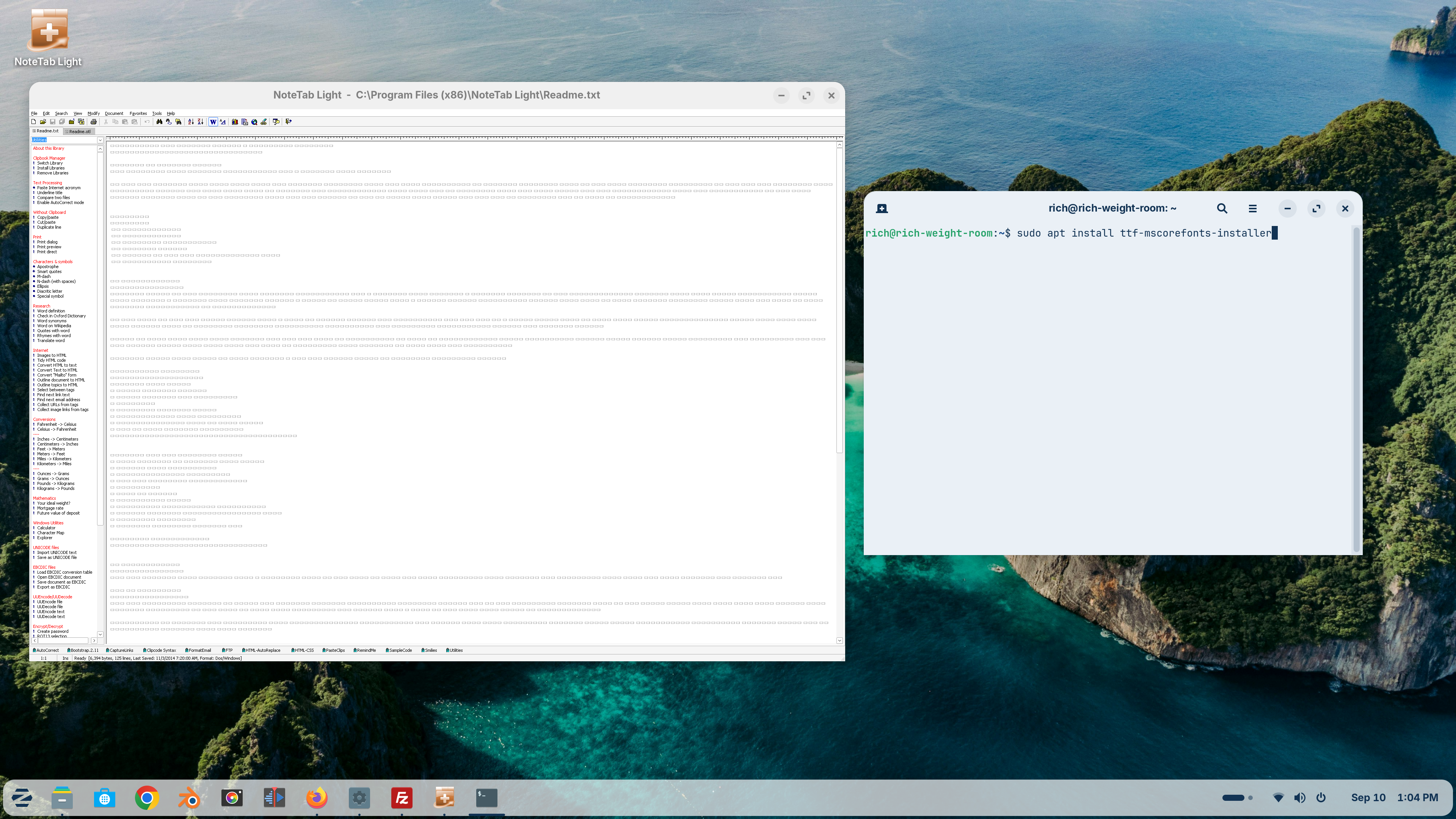Open the Favorites menu
1456x819 pixels.
point(138,113)
